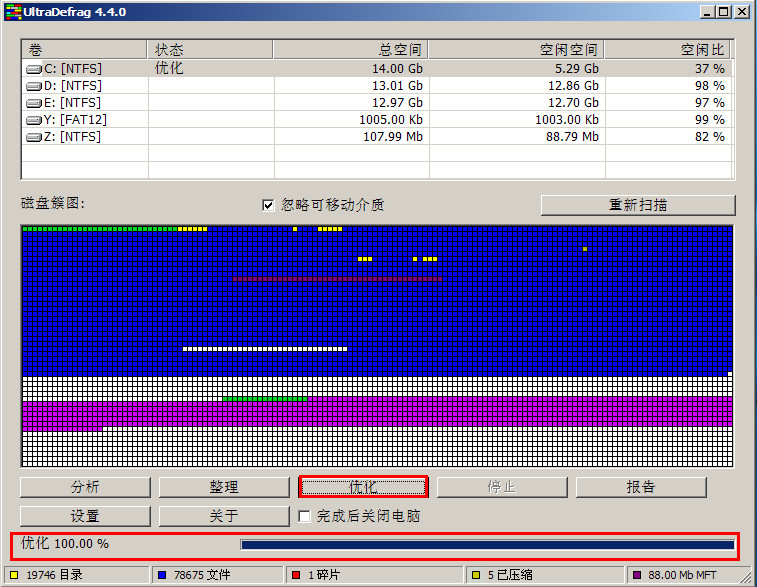Click the yellow 目录 legend square

point(14,575)
